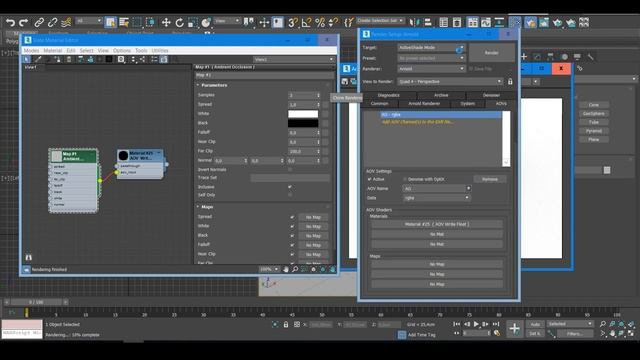640x360 pixels.
Task: Click the White color swatch
Action: [x=303, y=114]
